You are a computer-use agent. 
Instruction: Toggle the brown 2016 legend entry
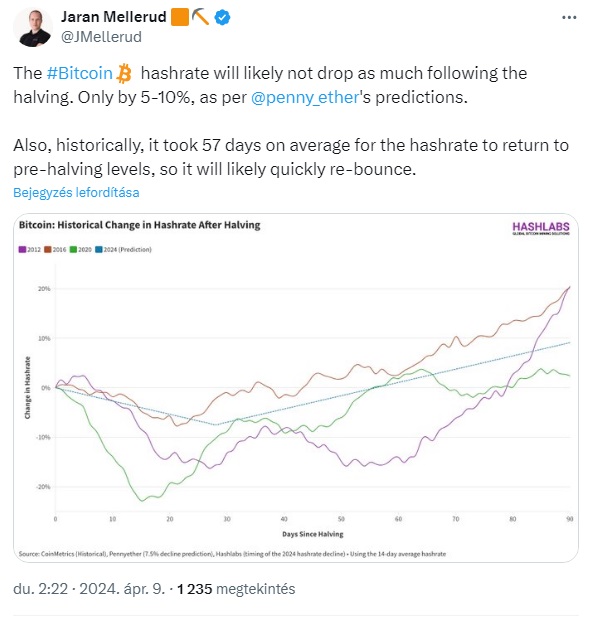tap(55, 250)
